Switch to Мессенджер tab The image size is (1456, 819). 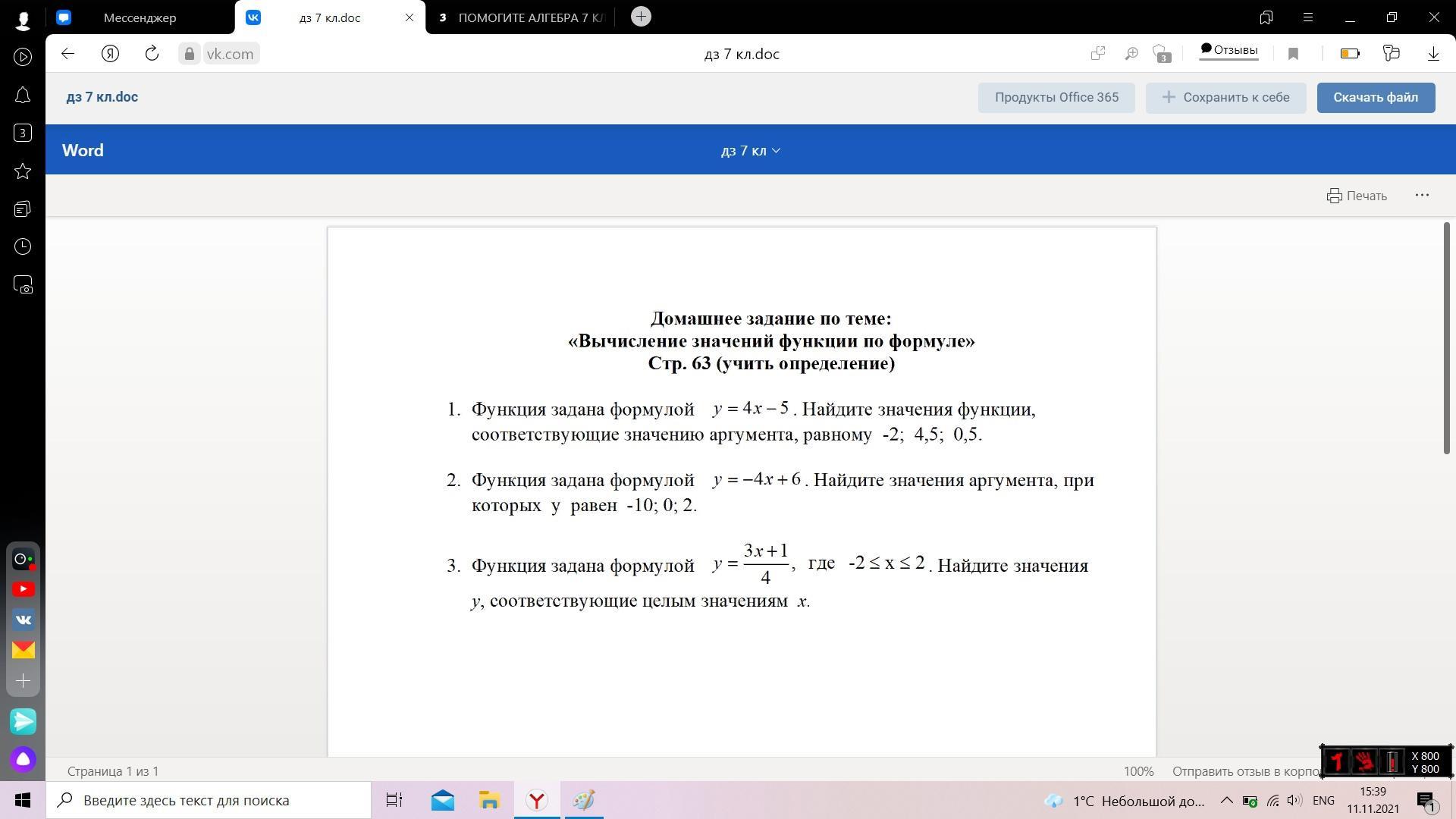click(x=140, y=17)
